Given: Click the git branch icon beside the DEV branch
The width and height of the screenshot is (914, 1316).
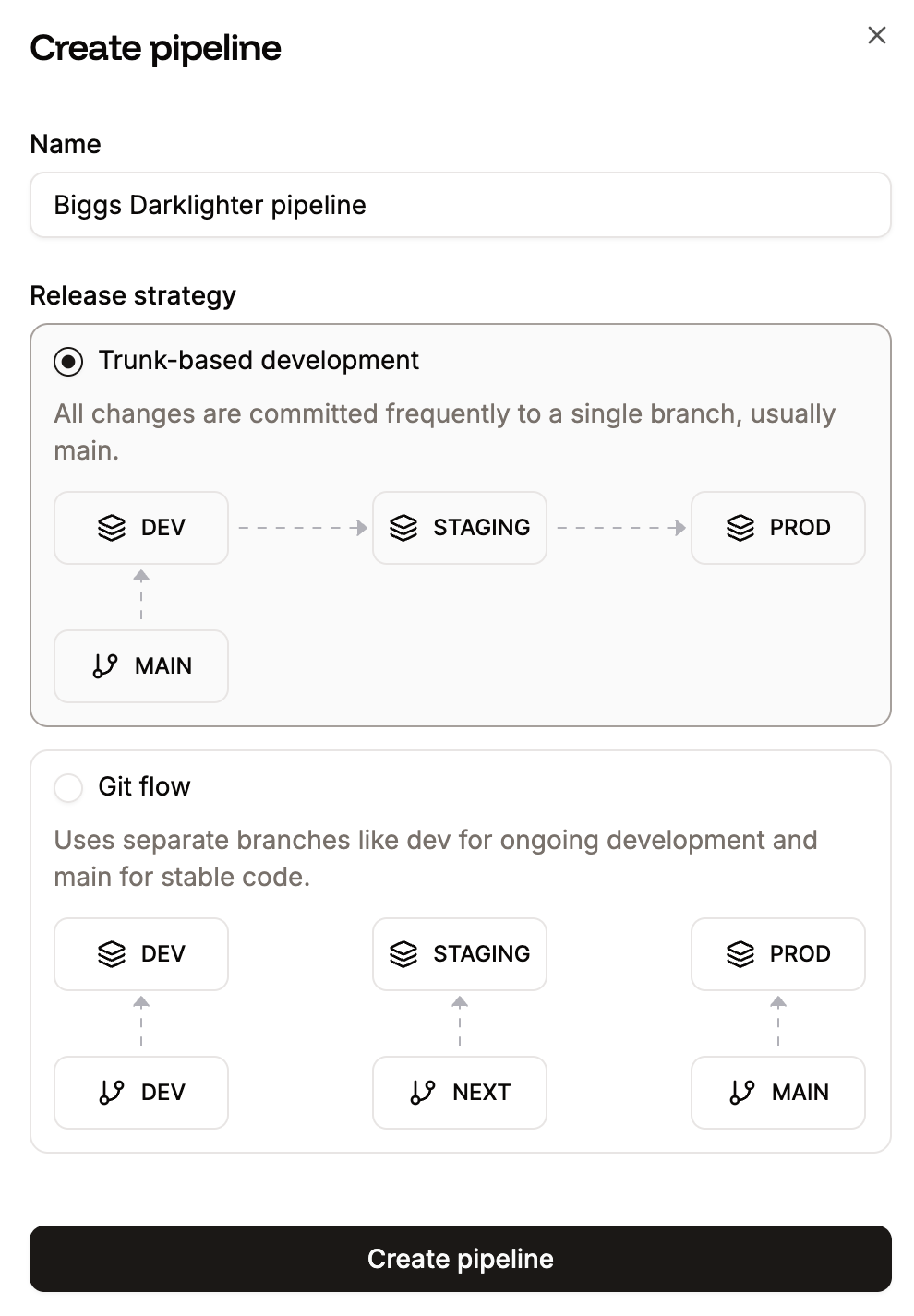Looking at the screenshot, I should pos(113,1093).
